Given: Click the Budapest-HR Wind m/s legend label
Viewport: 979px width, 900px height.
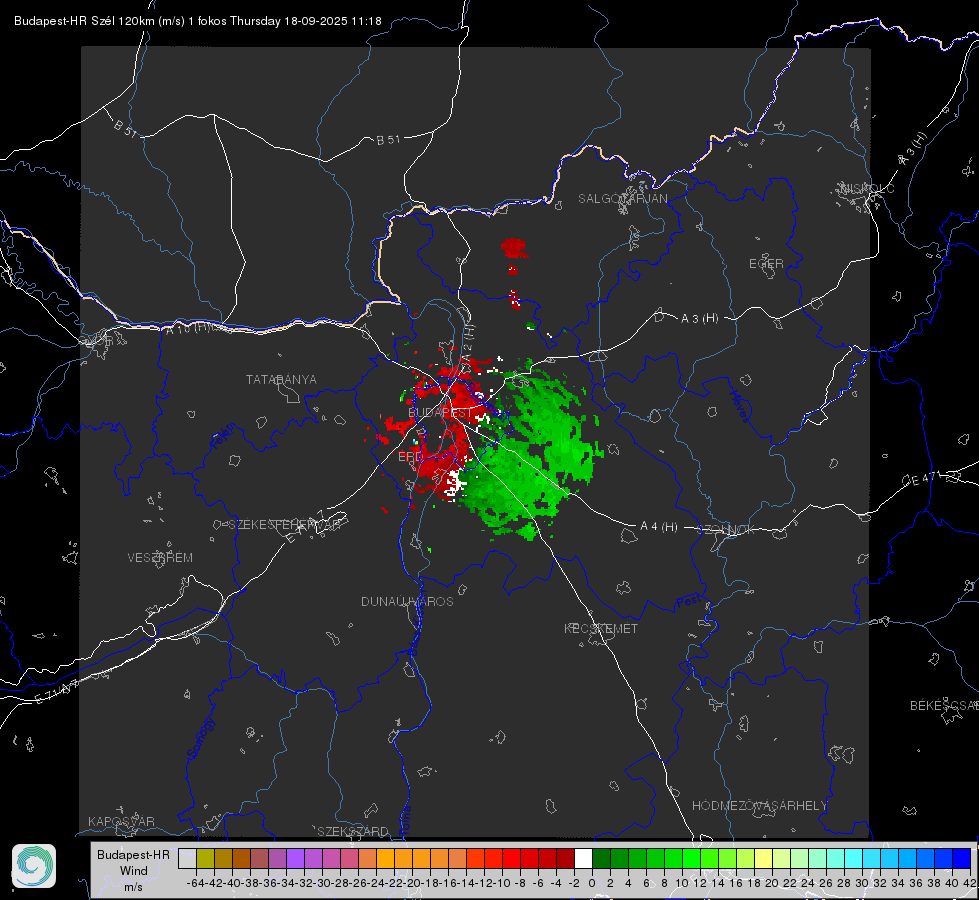Looking at the screenshot, I should click(134, 870).
